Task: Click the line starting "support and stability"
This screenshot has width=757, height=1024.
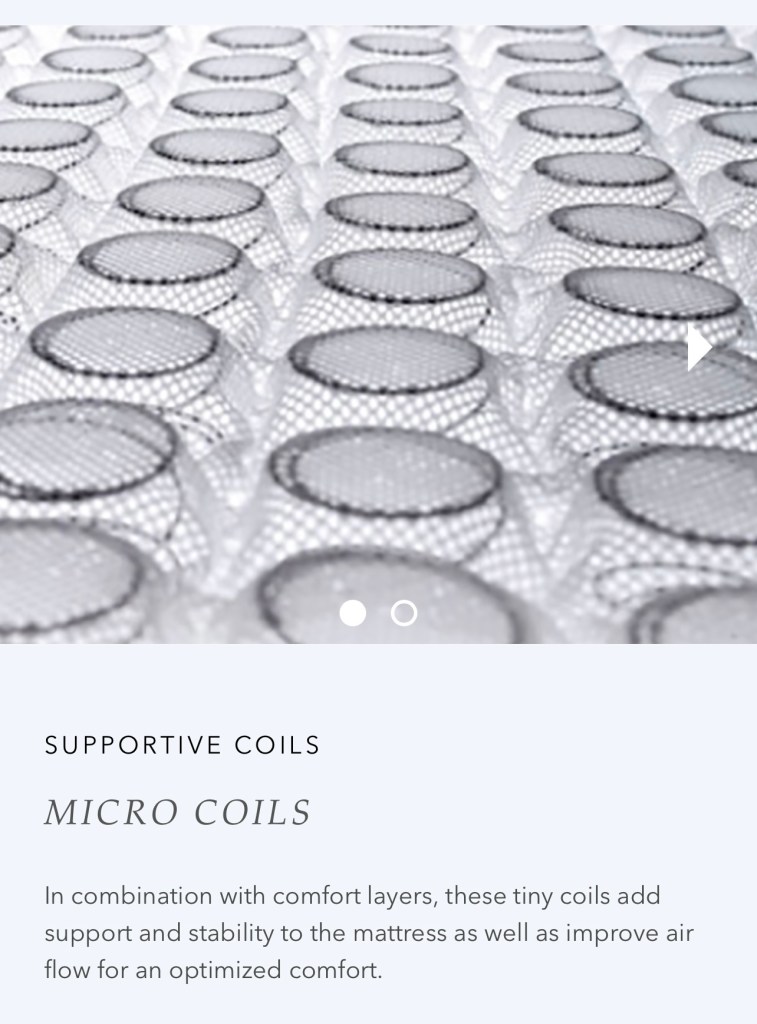Action: tap(368, 933)
